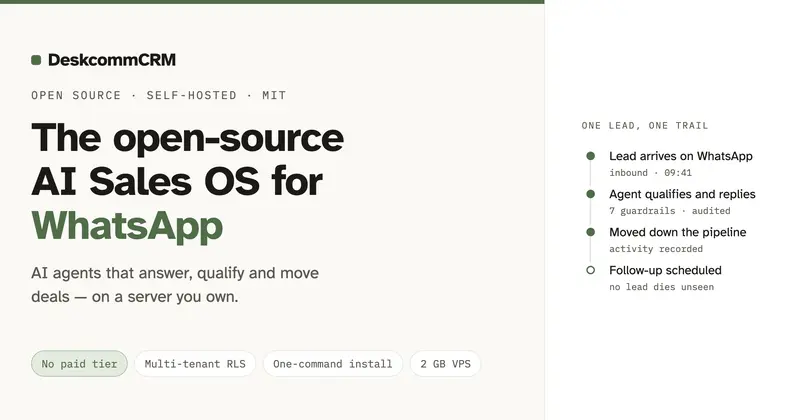Click the 'activity recorded' caption
800x420 pixels.
[x=656, y=249]
